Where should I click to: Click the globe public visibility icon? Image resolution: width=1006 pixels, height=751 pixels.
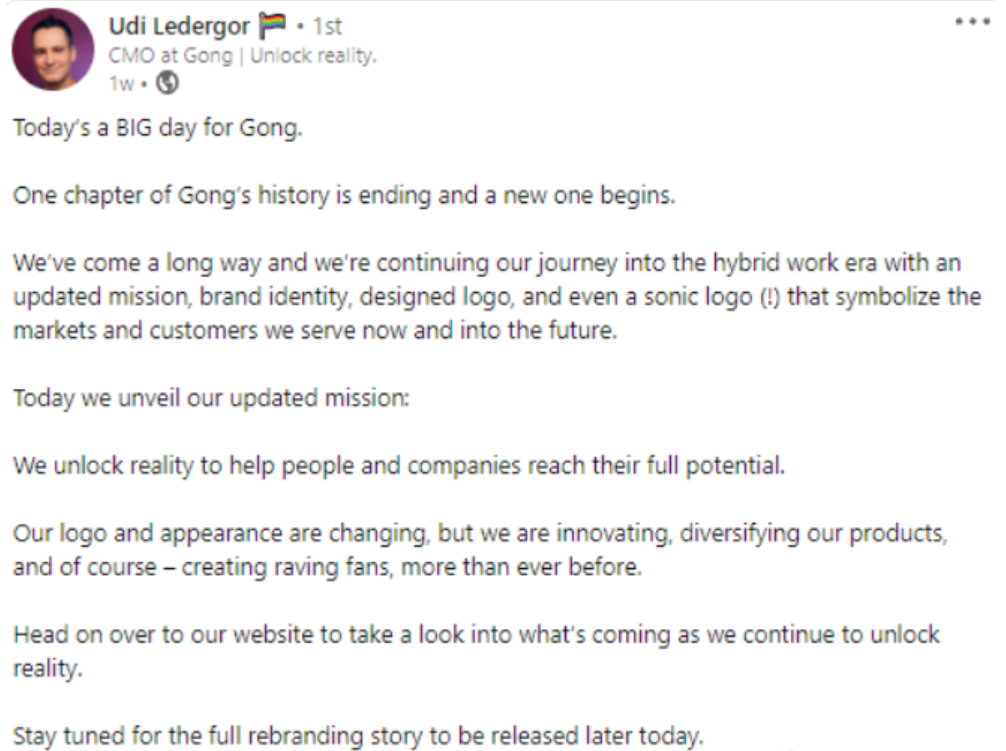(167, 83)
